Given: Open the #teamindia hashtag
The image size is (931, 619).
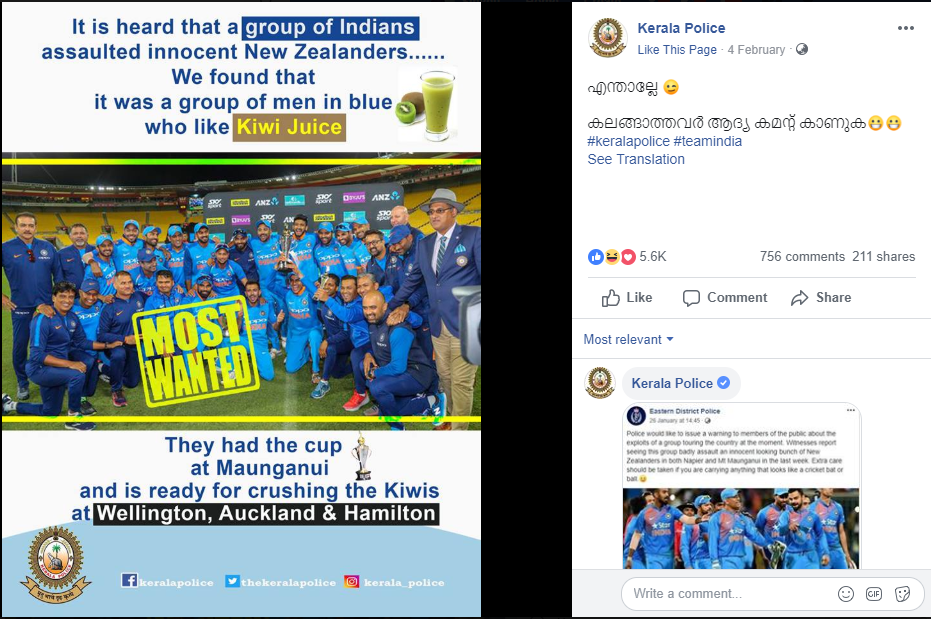Looking at the screenshot, I should pyautogui.click(x=708, y=141).
